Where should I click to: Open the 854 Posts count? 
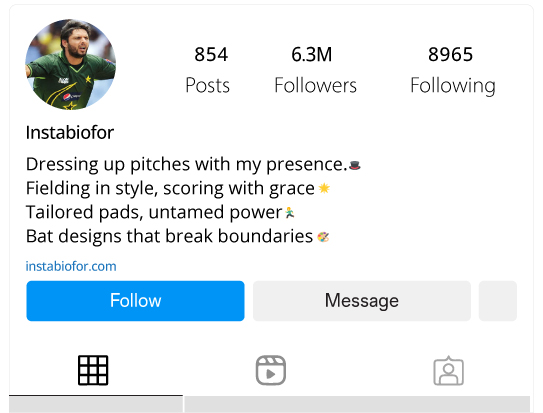click(208, 70)
